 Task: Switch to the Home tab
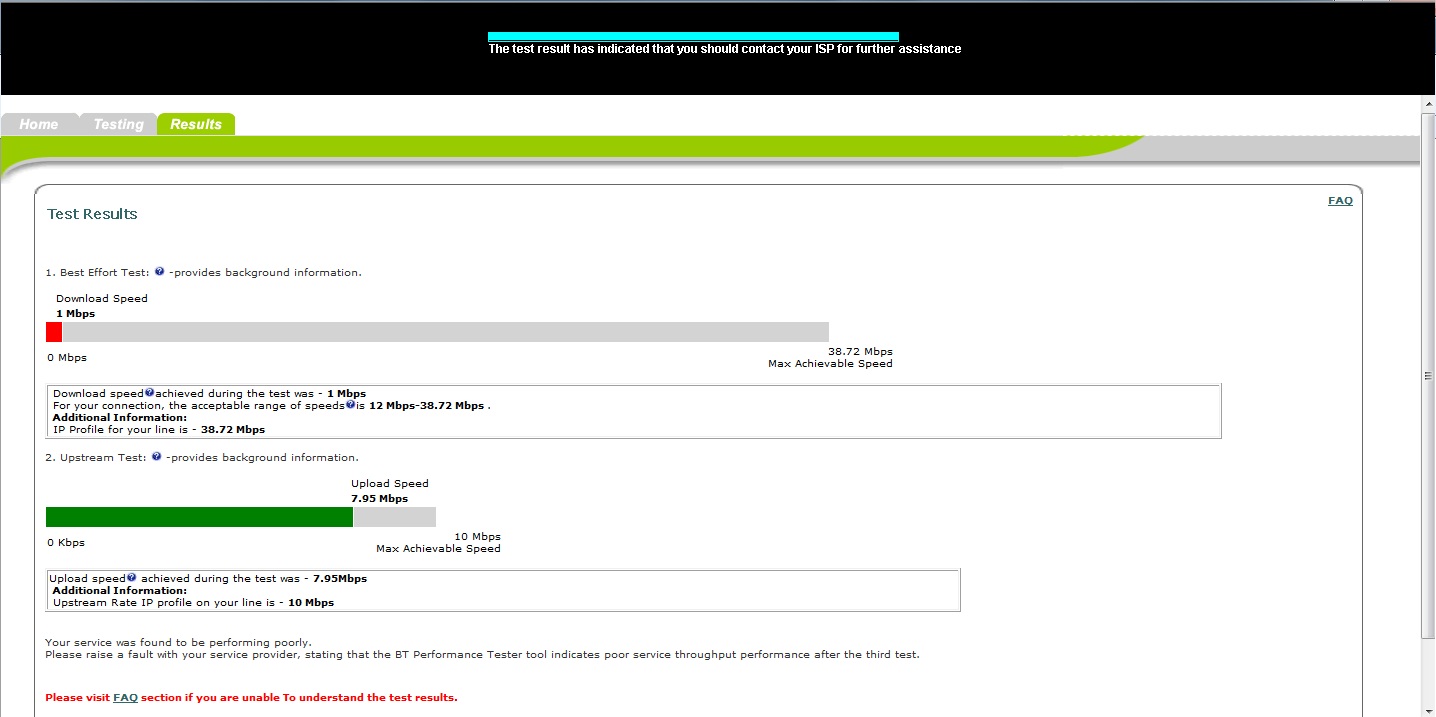tap(39, 124)
